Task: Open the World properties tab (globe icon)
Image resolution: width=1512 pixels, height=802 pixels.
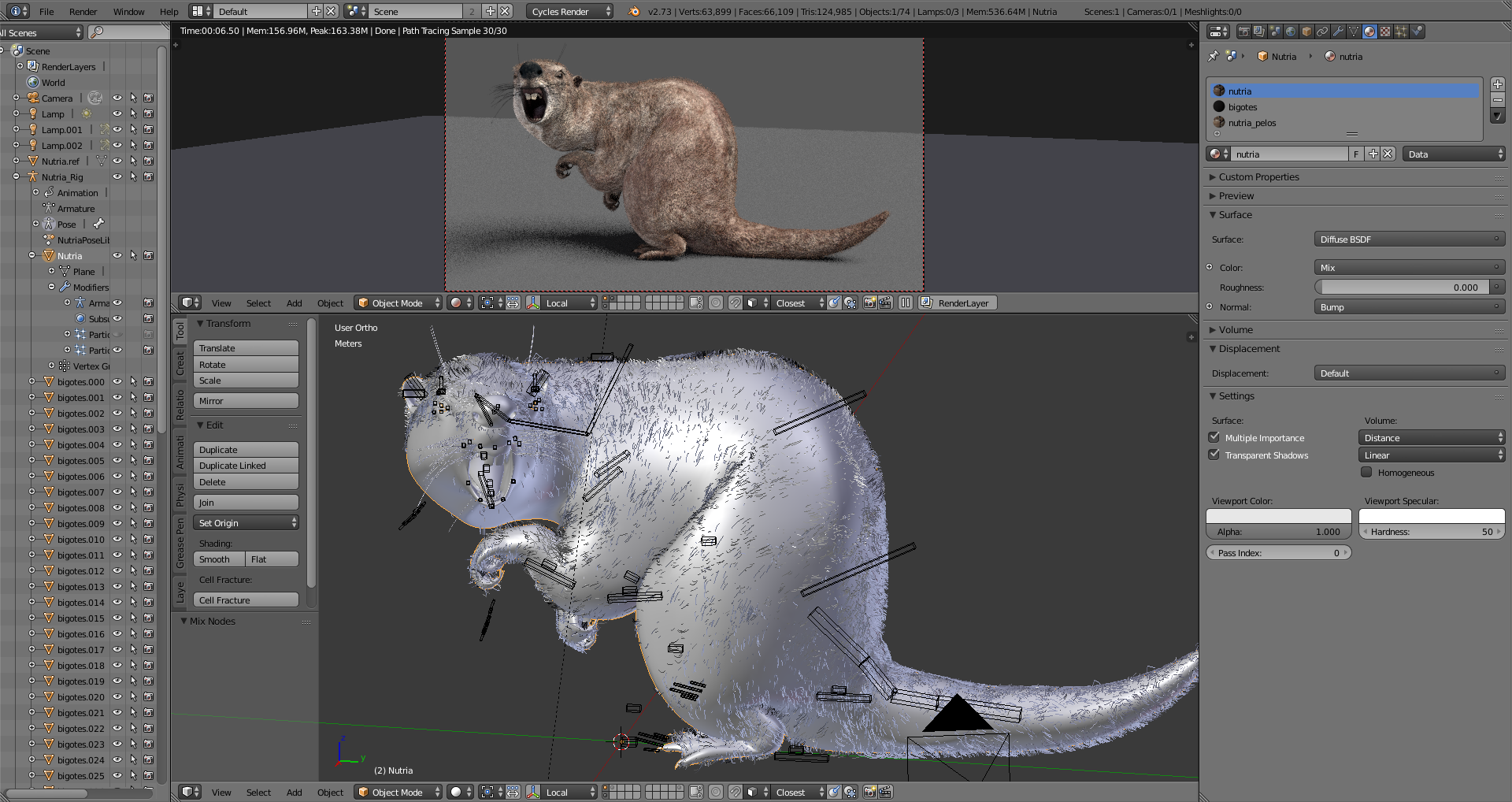Action: pyautogui.click(x=1291, y=32)
